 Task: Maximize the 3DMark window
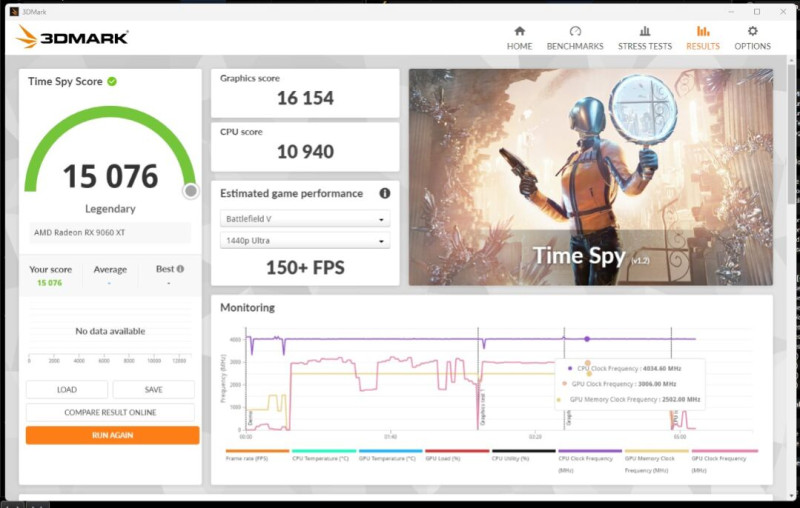(x=757, y=12)
